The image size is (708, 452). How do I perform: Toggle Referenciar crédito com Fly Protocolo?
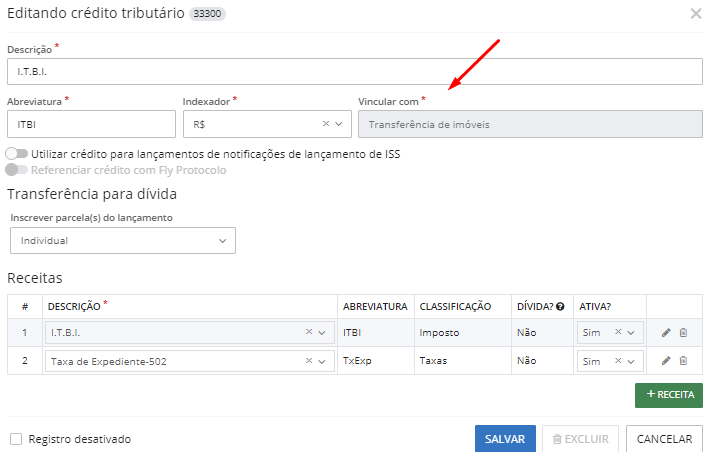[x=17, y=170]
